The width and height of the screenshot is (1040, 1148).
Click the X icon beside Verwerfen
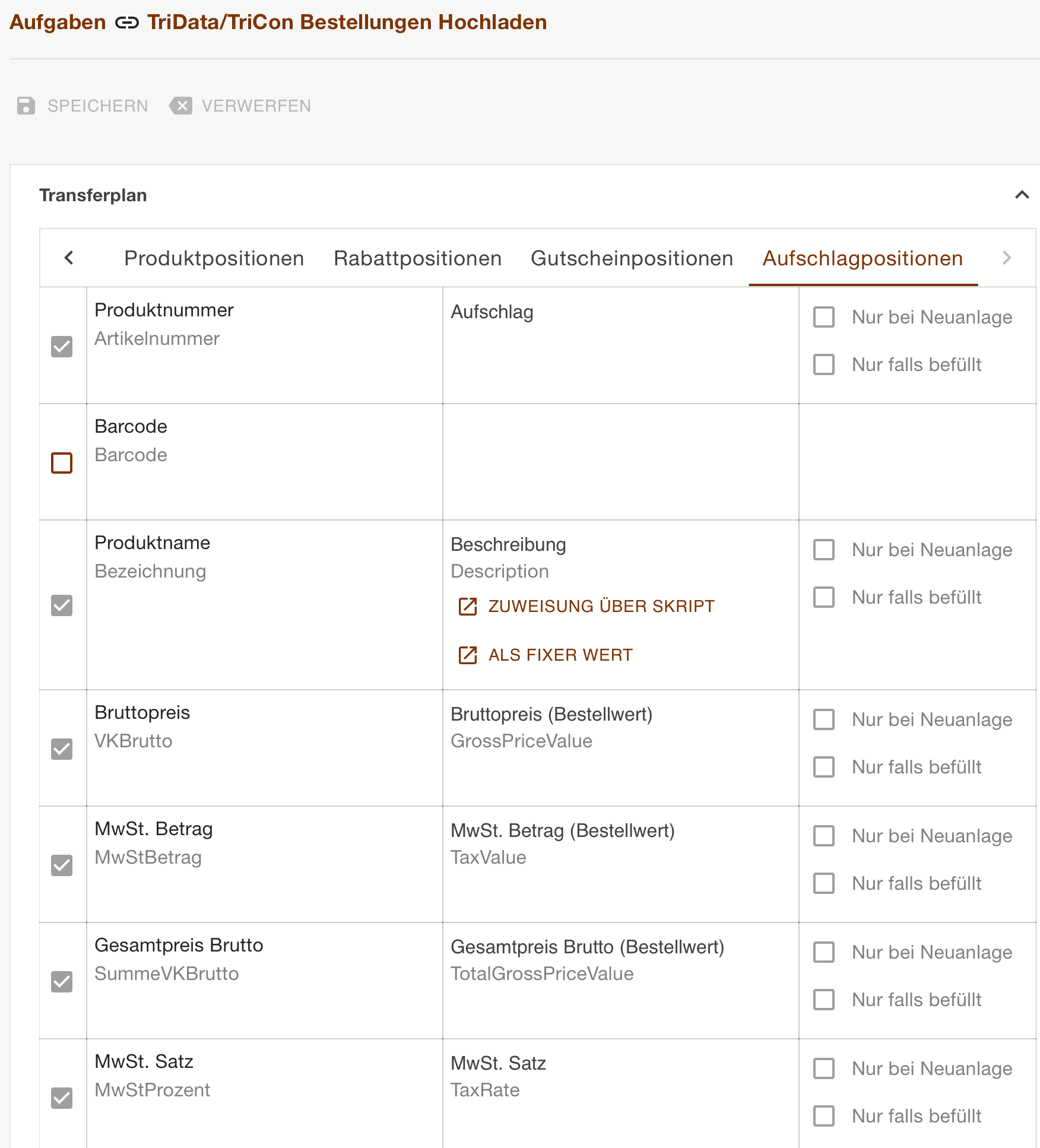coord(182,106)
